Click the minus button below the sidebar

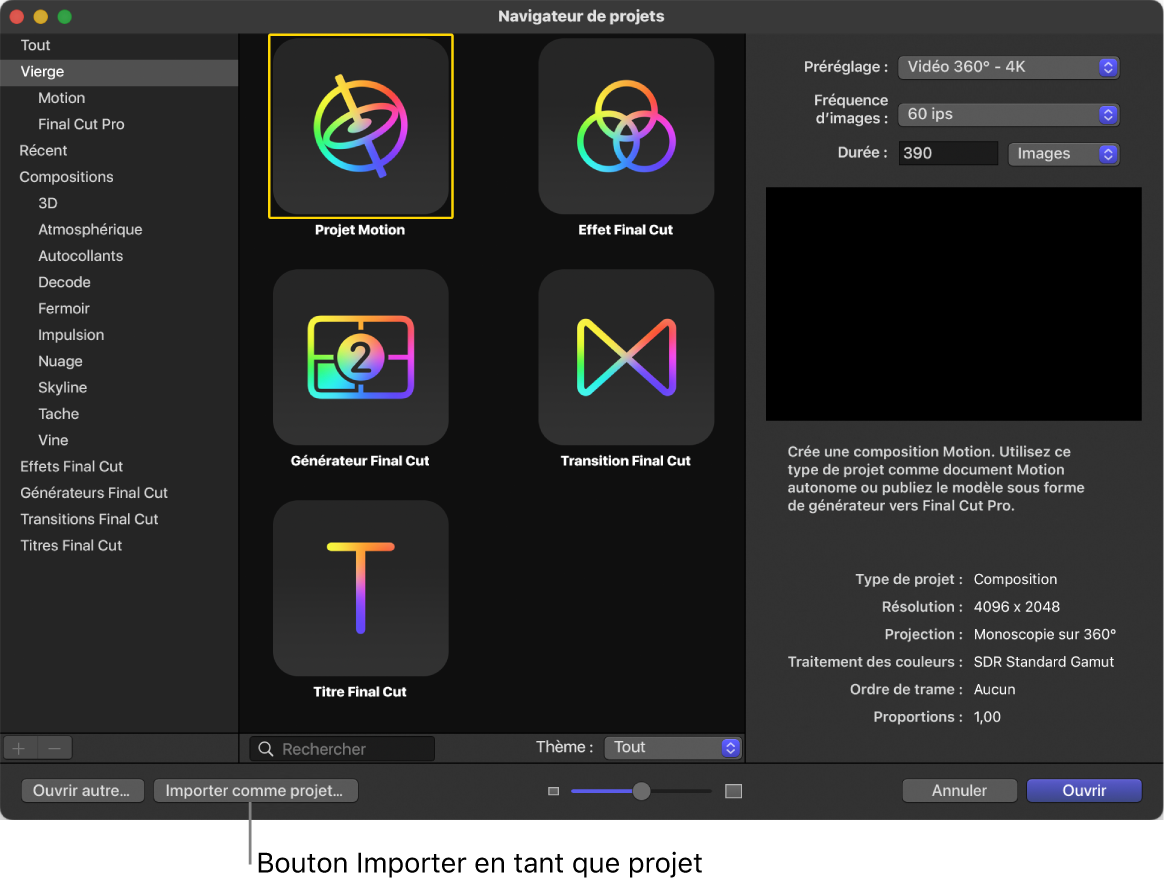tap(54, 748)
